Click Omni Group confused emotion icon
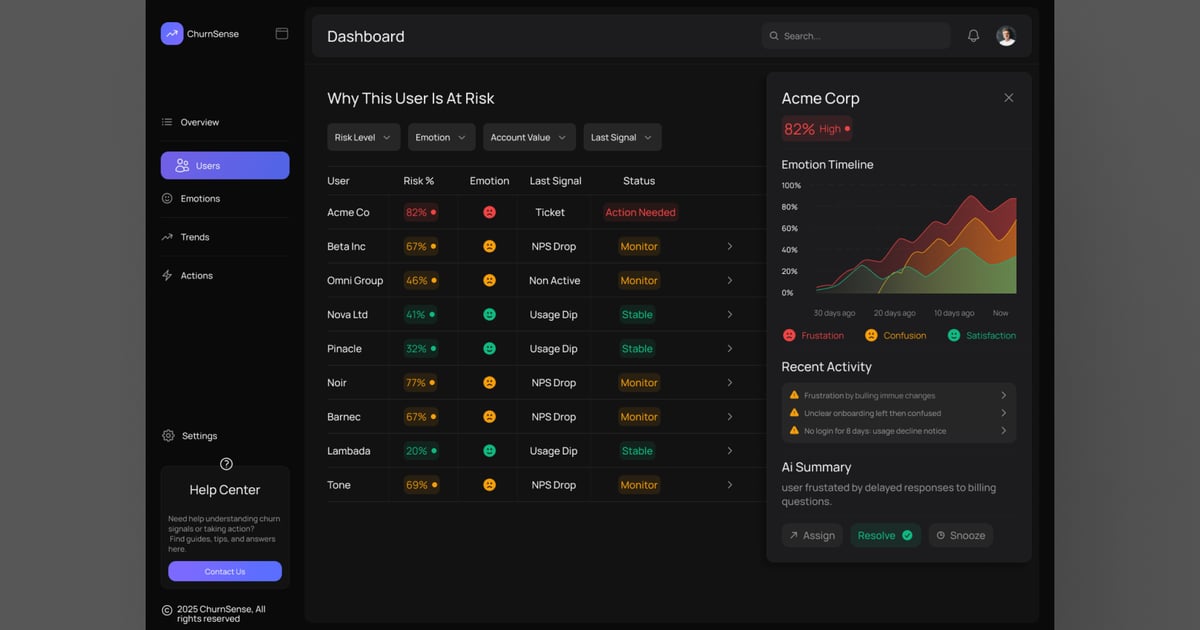This screenshot has width=1200, height=630. [489, 280]
